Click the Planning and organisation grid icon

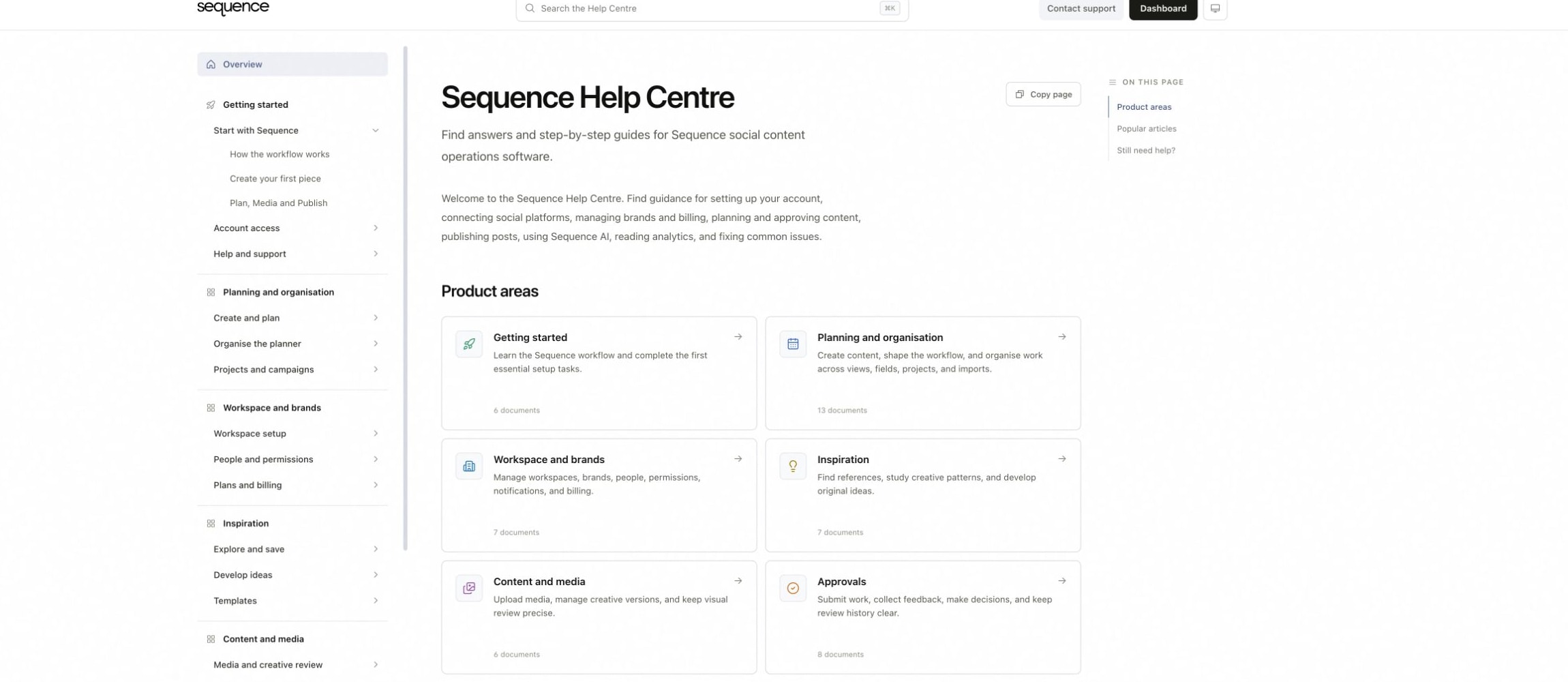211,292
